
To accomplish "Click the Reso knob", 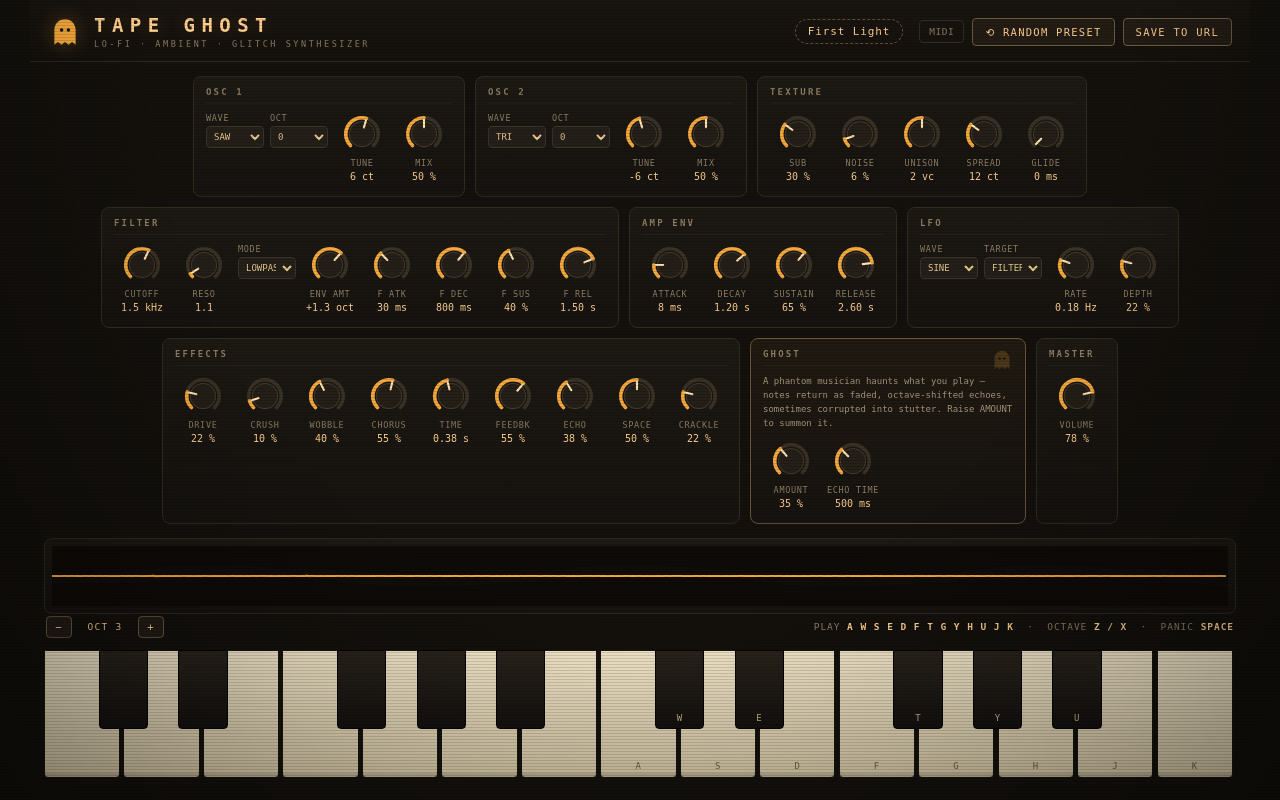I will (204, 265).
